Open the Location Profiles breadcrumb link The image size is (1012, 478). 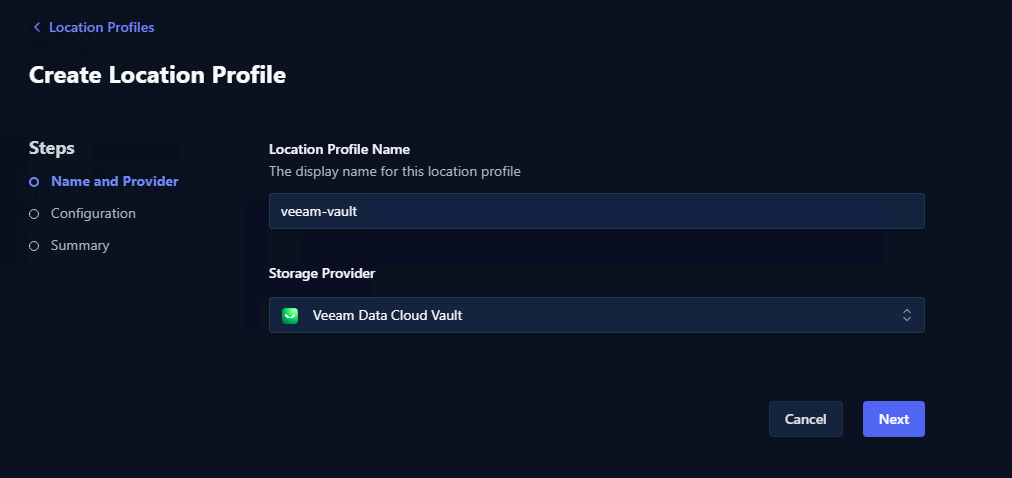click(101, 27)
